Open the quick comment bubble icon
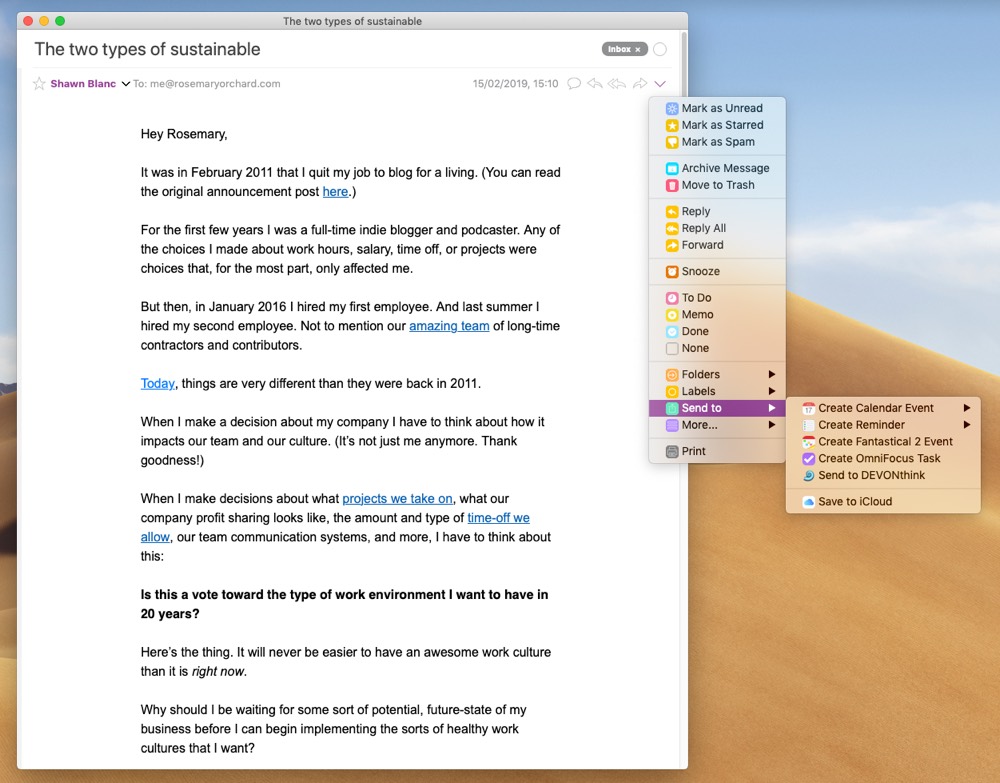Viewport: 1000px width, 783px height. pyautogui.click(x=574, y=84)
